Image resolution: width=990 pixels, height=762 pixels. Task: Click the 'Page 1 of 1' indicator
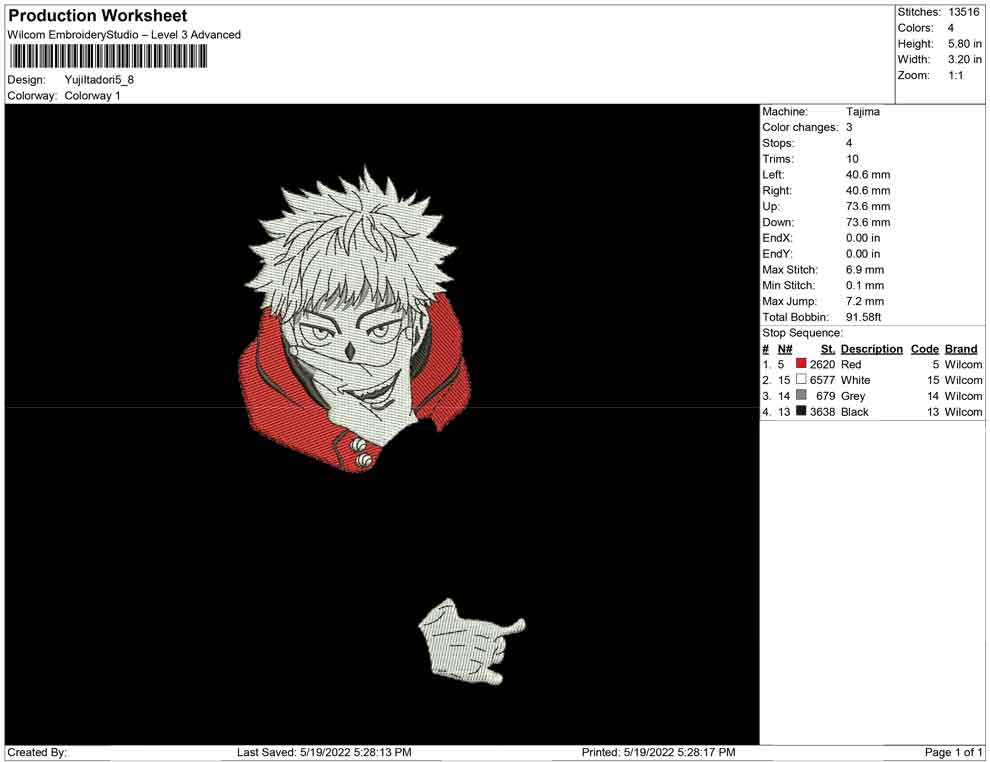(x=953, y=752)
